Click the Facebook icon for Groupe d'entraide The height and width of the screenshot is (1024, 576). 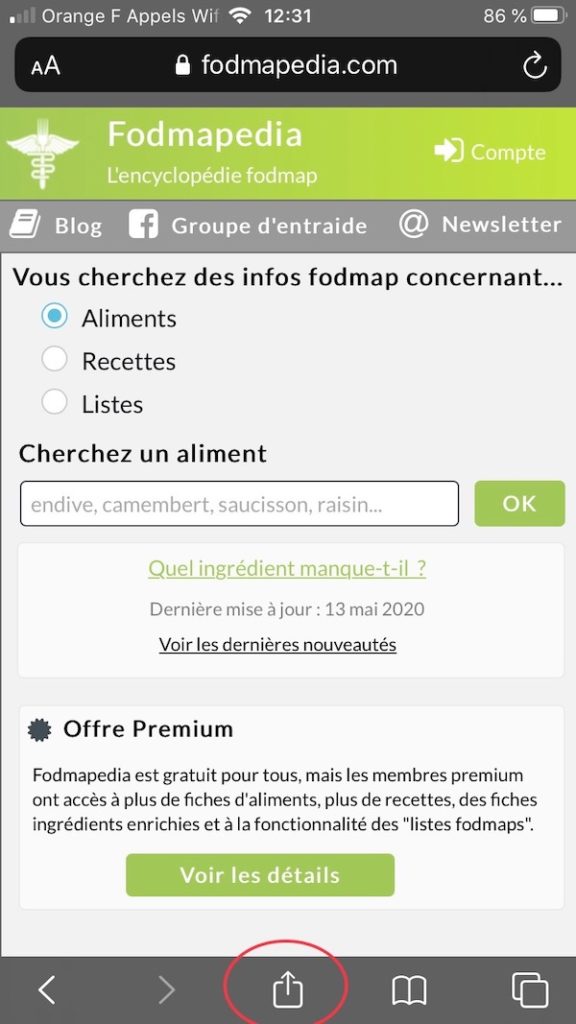(x=144, y=225)
